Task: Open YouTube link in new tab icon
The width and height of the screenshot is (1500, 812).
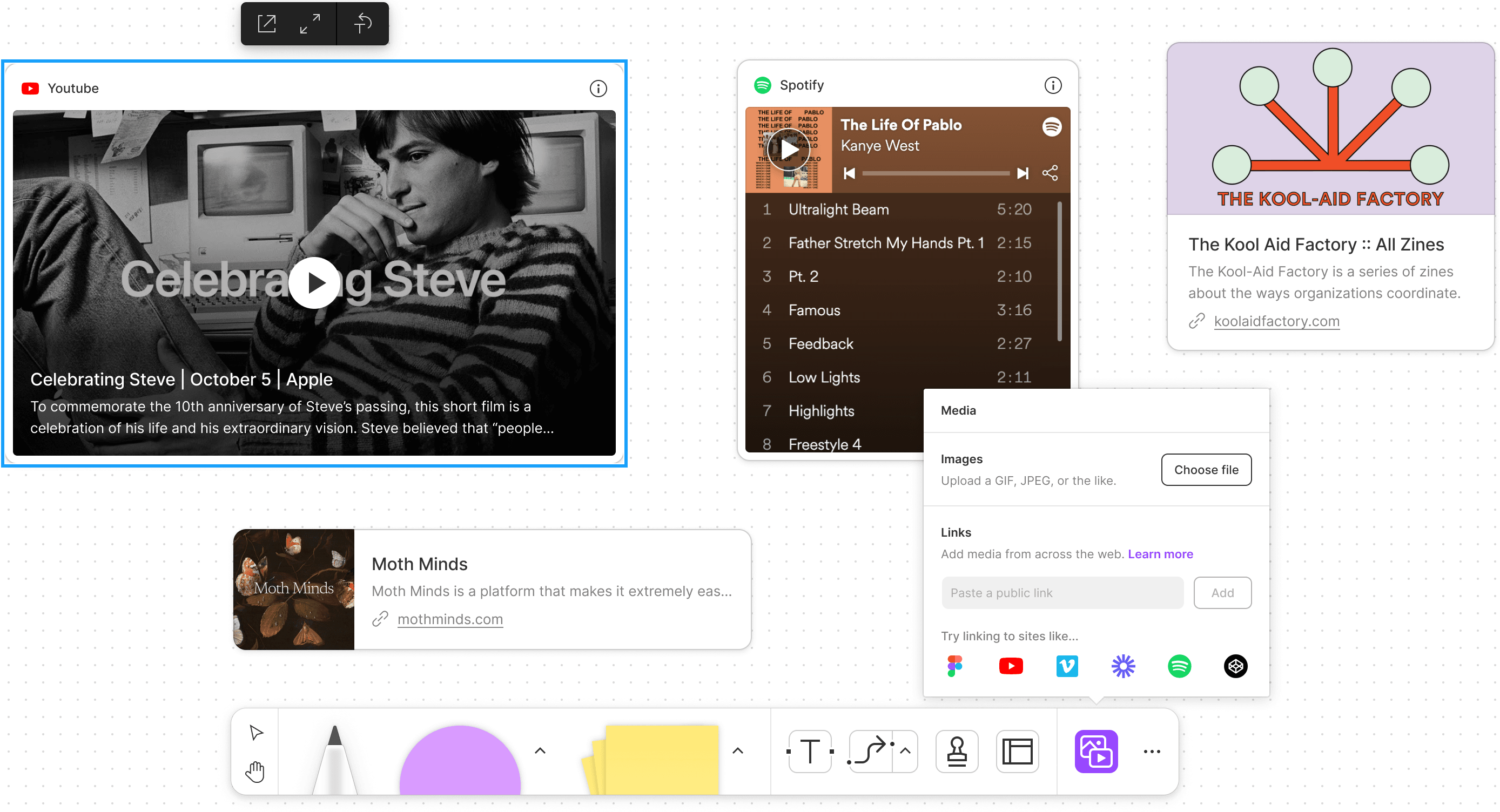Action: pos(267,24)
